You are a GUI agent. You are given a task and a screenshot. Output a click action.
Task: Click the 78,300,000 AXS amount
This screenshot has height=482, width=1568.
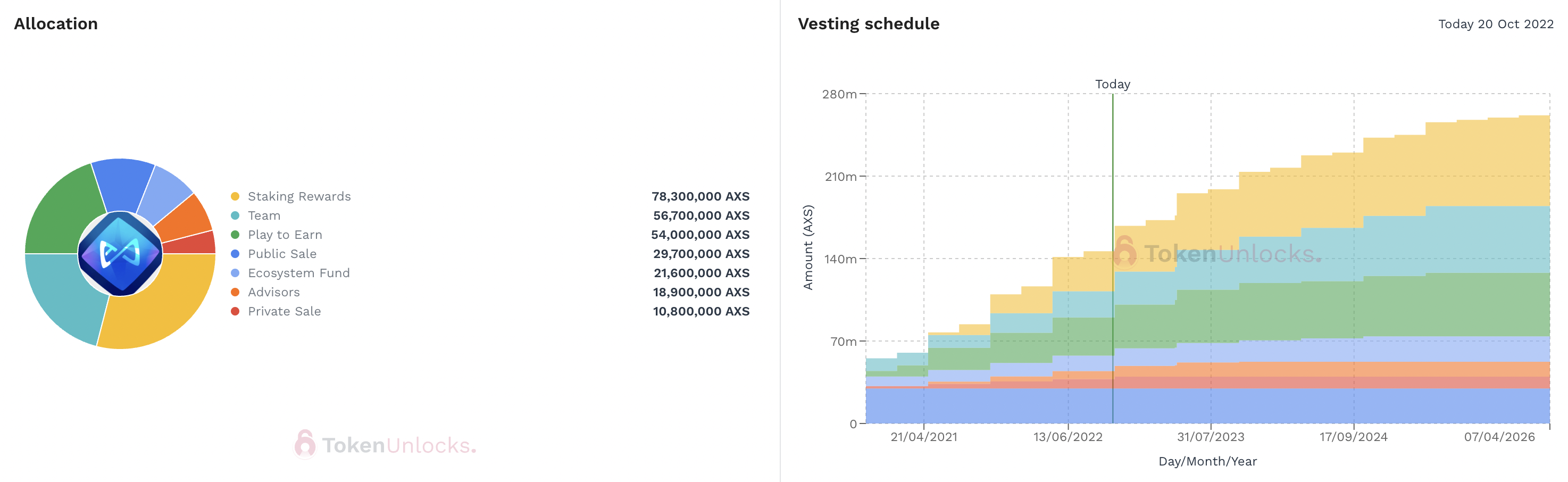700,196
